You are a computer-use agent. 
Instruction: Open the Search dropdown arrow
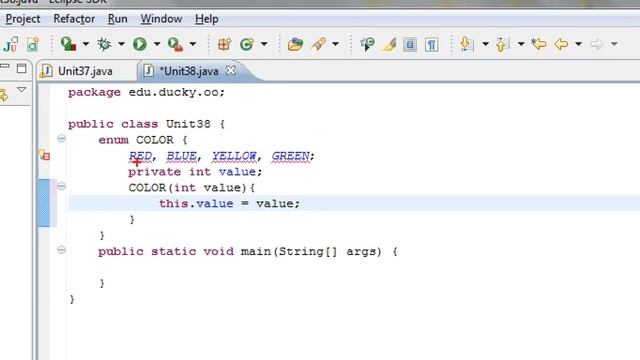(335, 44)
